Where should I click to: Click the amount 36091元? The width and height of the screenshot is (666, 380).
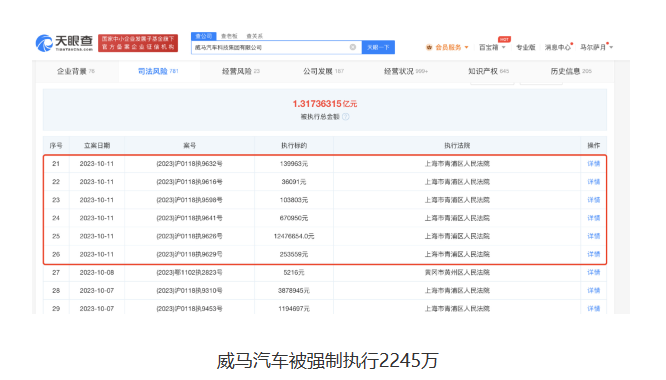click(294, 182)
